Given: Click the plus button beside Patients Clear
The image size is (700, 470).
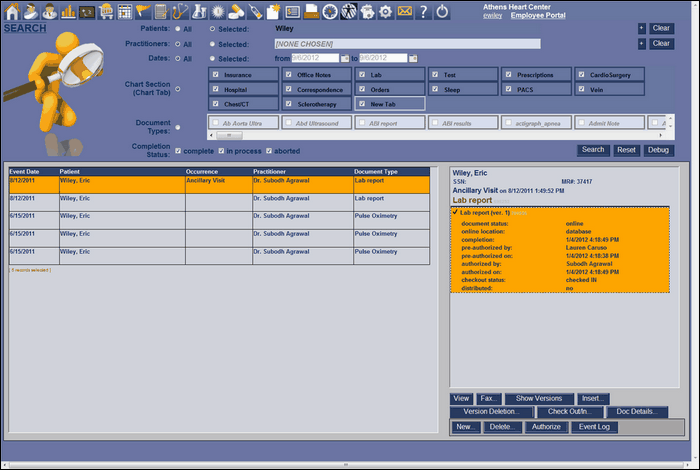Looking at the screenshot, I should (x=642, y=28).
